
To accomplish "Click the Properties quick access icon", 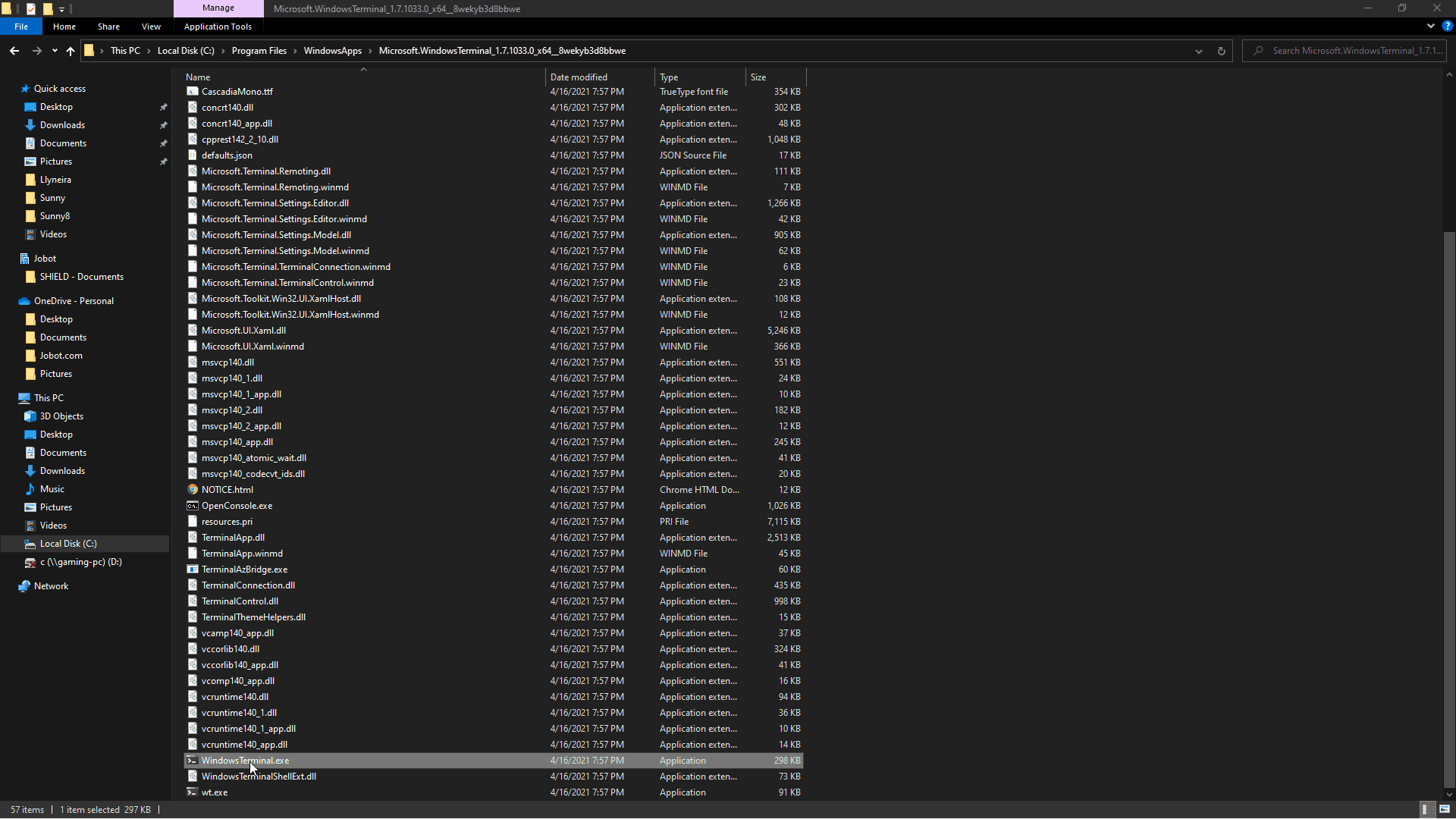I will [31, 9].
